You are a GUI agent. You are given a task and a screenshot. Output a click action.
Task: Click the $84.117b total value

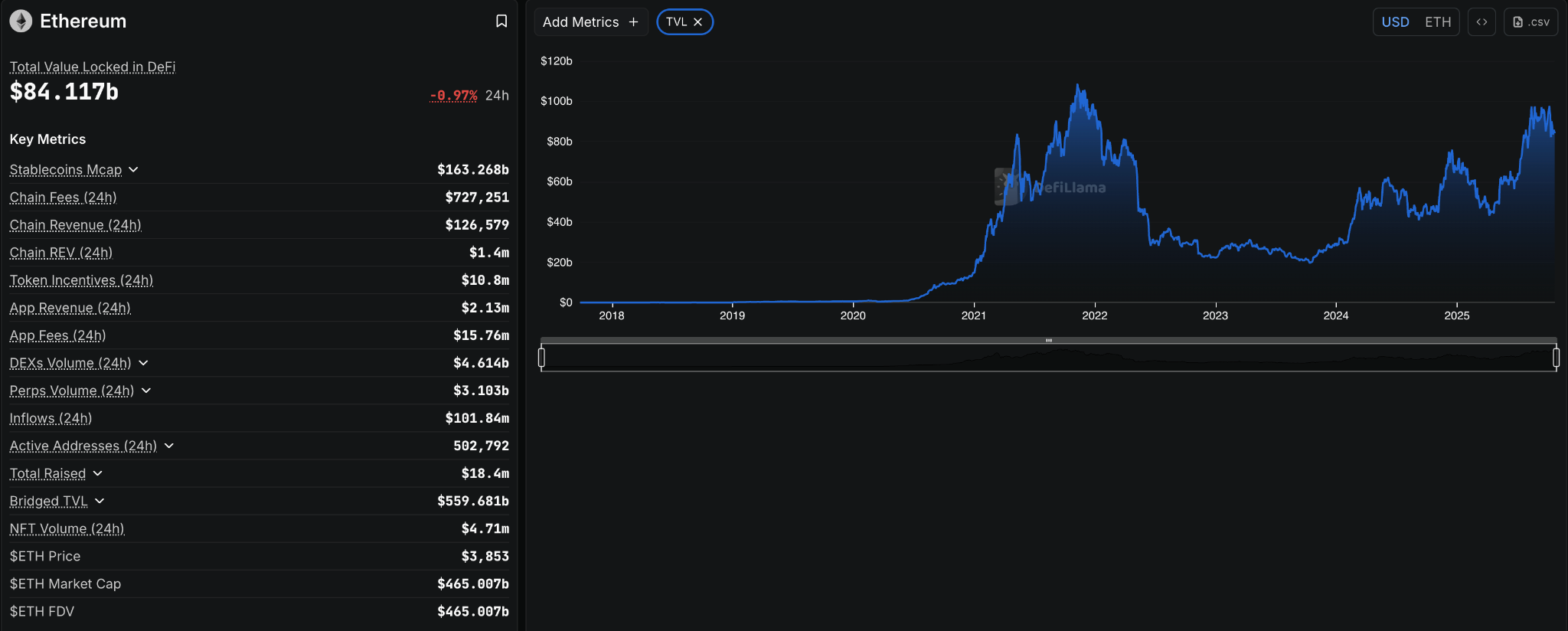[64, 92]
